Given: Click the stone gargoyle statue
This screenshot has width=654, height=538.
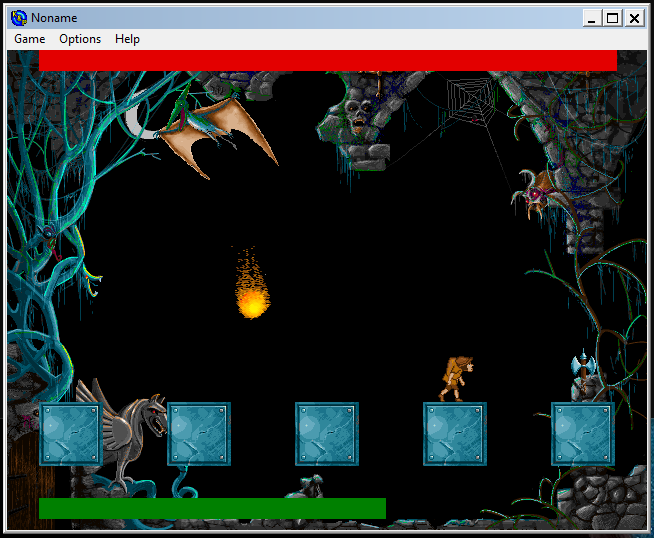Looking at the screenshot, I should click(130, 430).
